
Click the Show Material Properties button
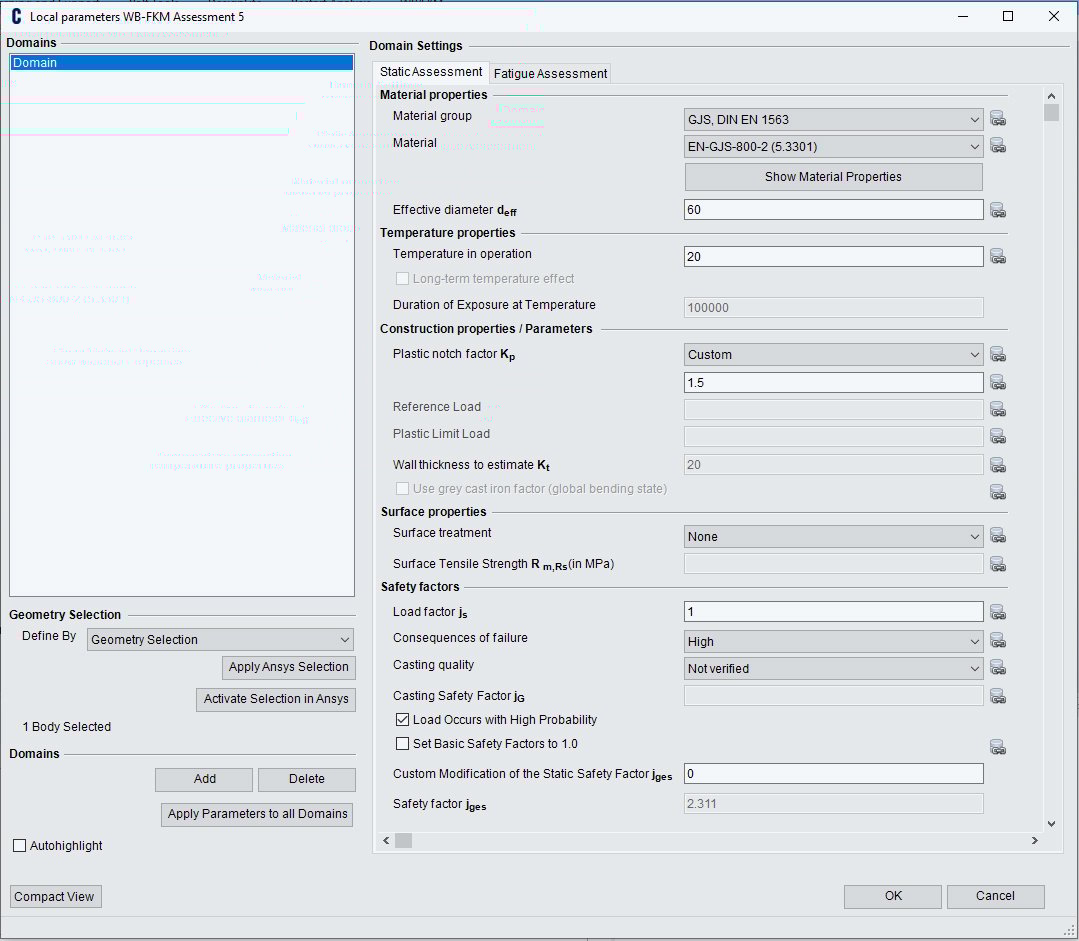coord(833,177)
